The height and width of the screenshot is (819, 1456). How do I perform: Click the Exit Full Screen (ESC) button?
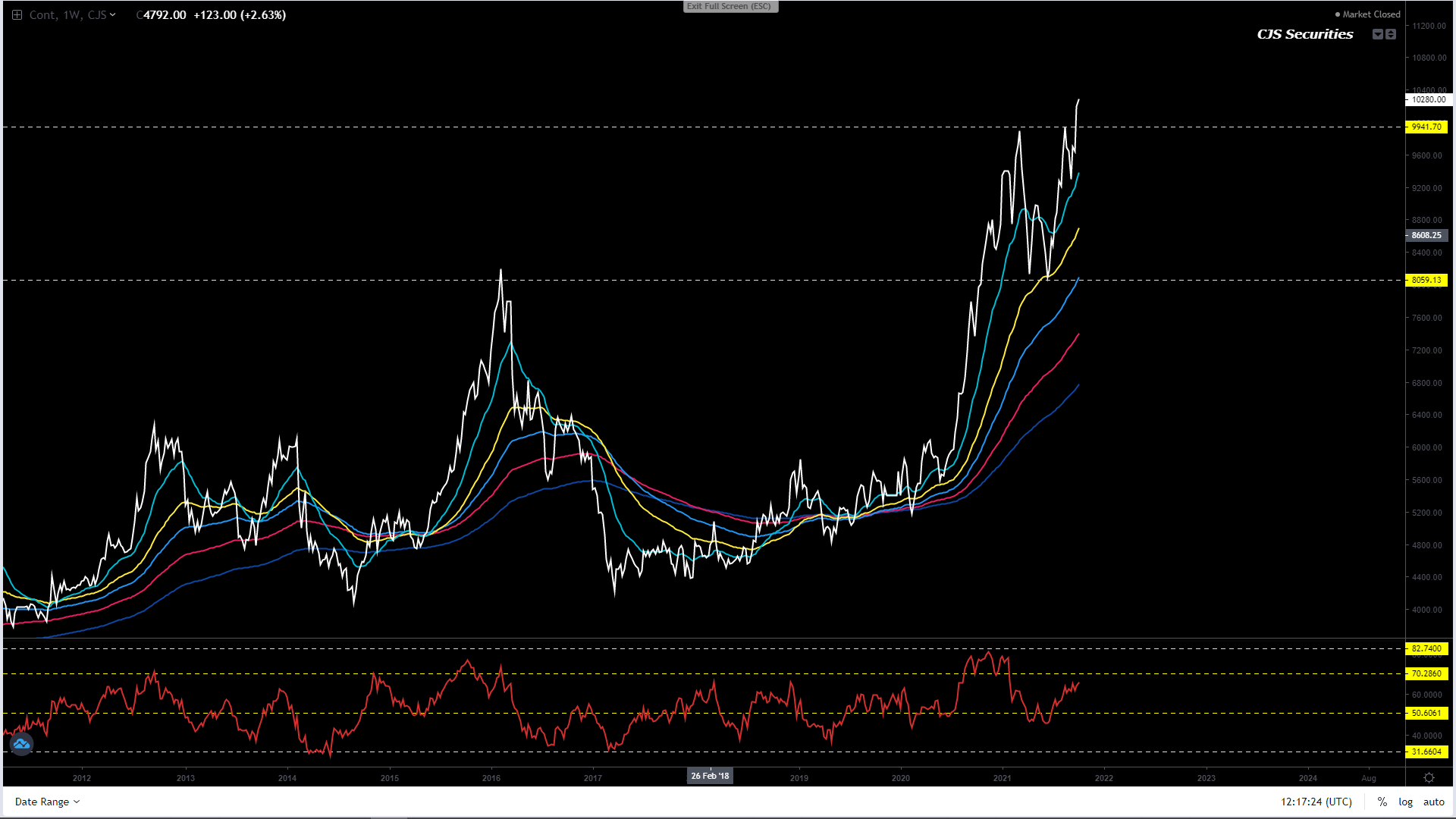click(x=730, y=7)
